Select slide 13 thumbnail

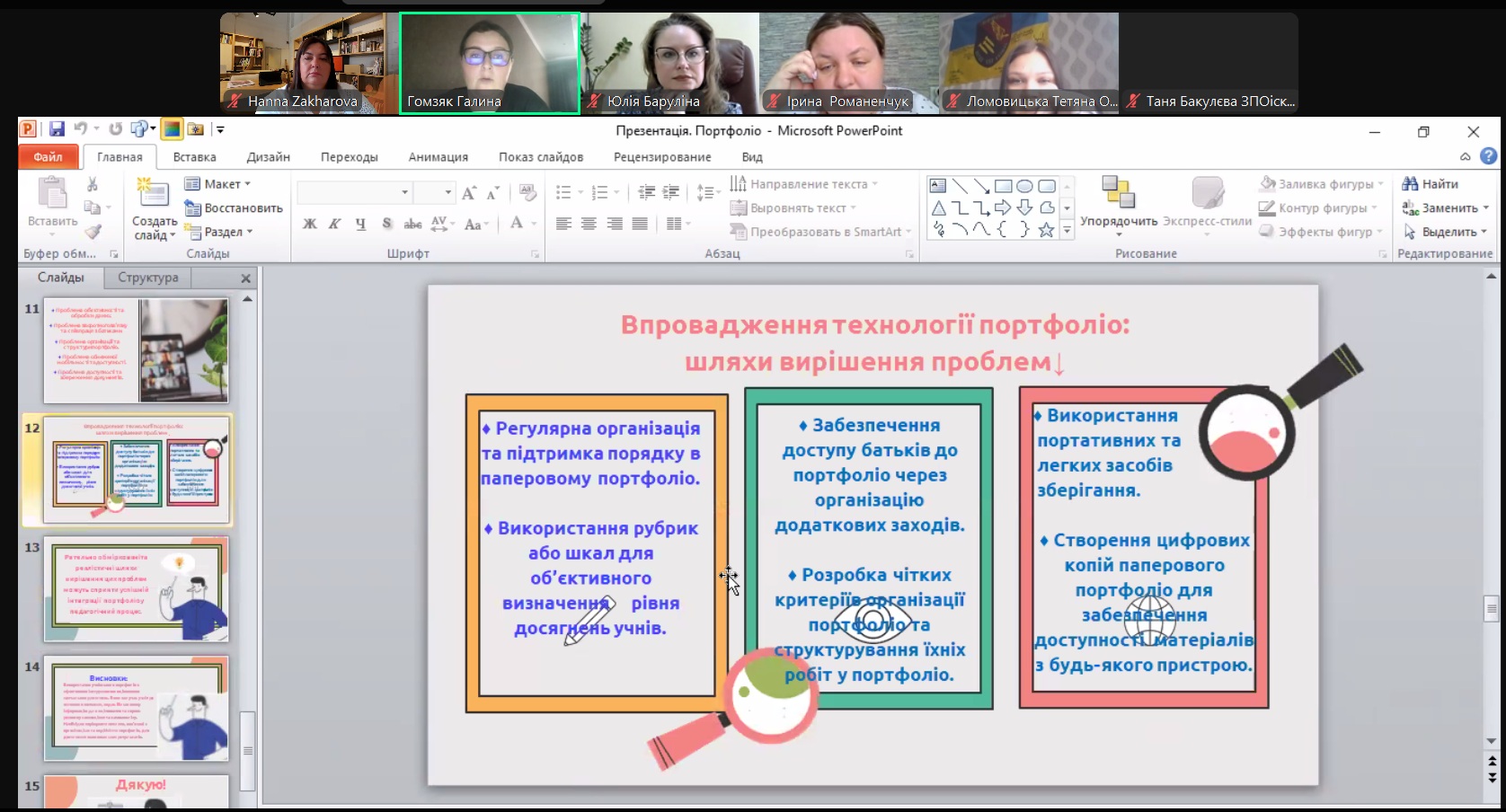pyautogui.click(x=137, y=589)
